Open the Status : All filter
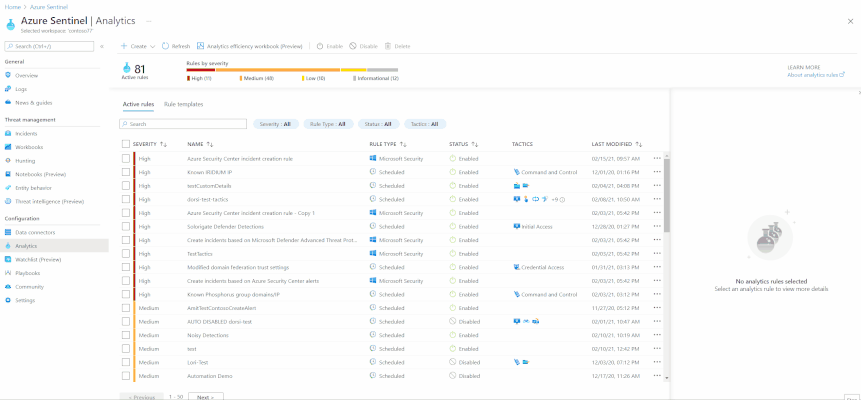The image size is (861, 400). pos(378,124)
